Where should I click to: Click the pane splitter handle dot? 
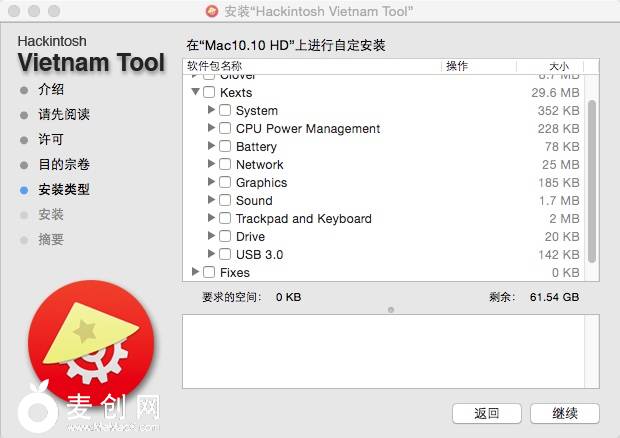click(390, 309)
